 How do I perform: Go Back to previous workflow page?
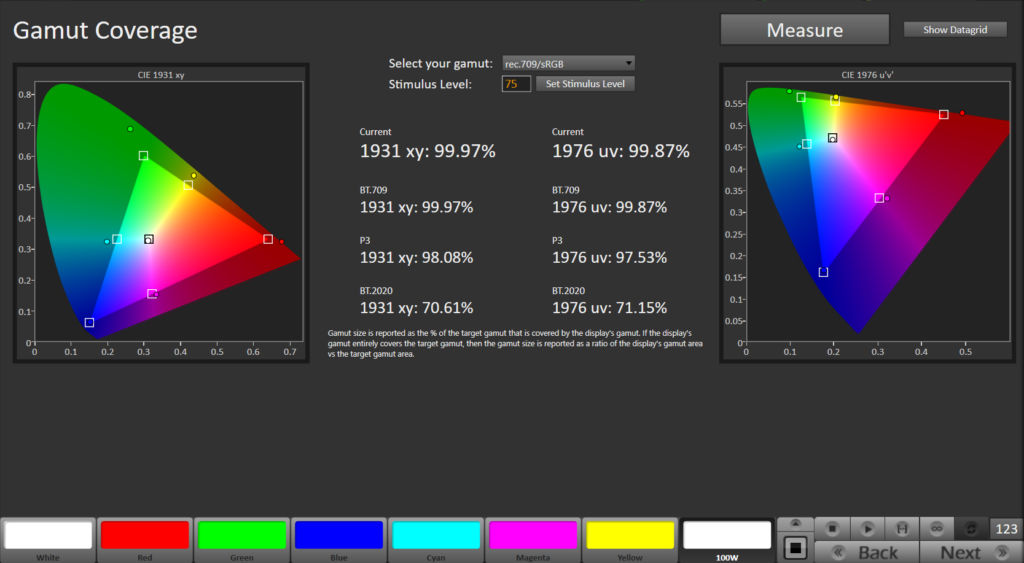click(x=867, y=553)
